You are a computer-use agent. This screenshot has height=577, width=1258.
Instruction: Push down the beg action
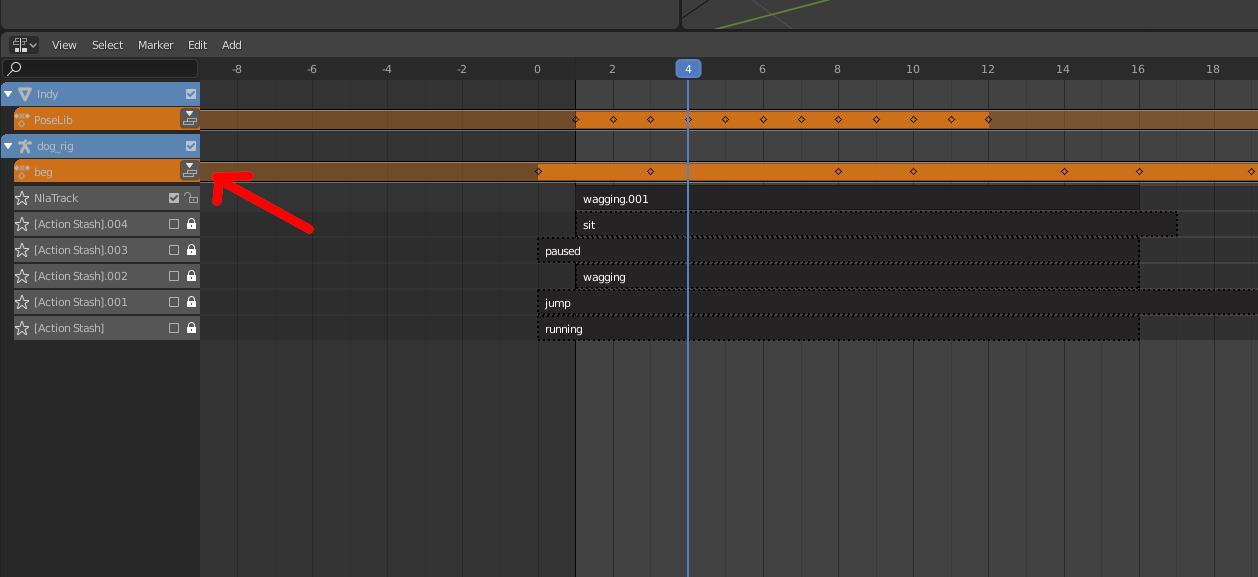189,171
